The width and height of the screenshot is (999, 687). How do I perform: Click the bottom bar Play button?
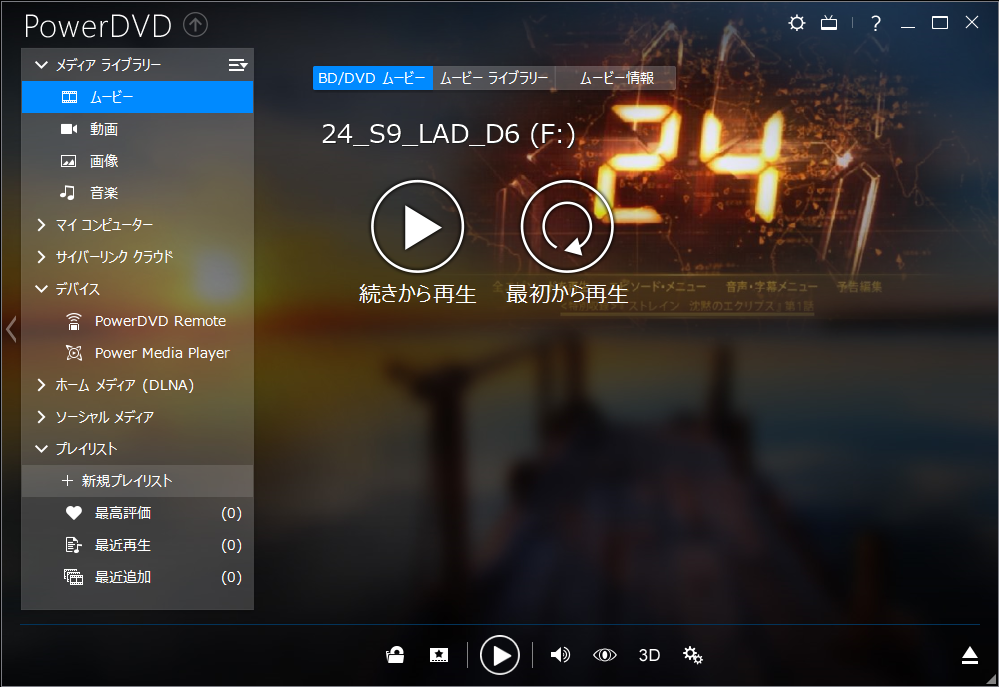[x=500, y=654]
